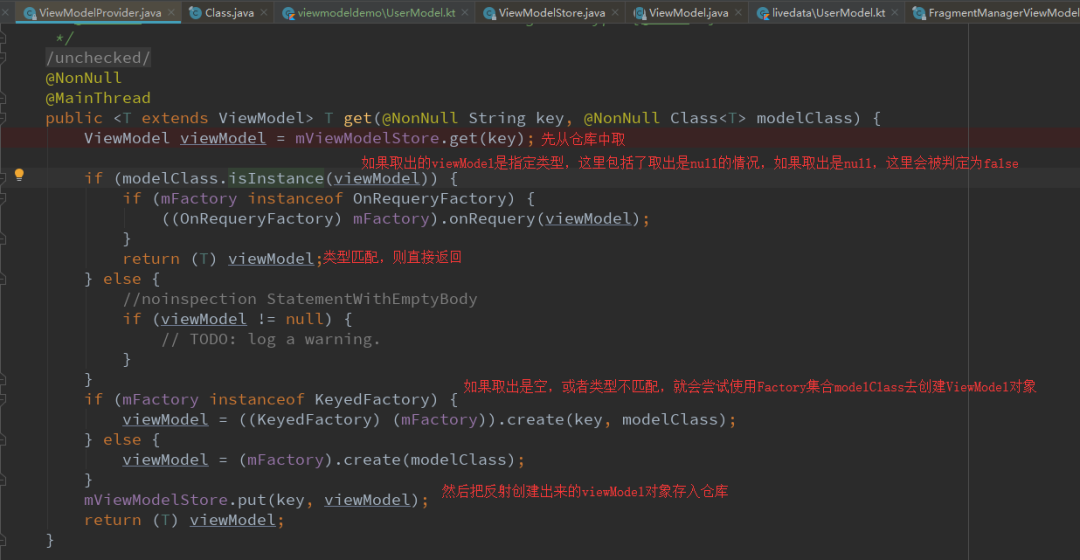Click OnRequeryFactory after instanceof
This screenshot has height=560, width=1080.
coord(429,198)
